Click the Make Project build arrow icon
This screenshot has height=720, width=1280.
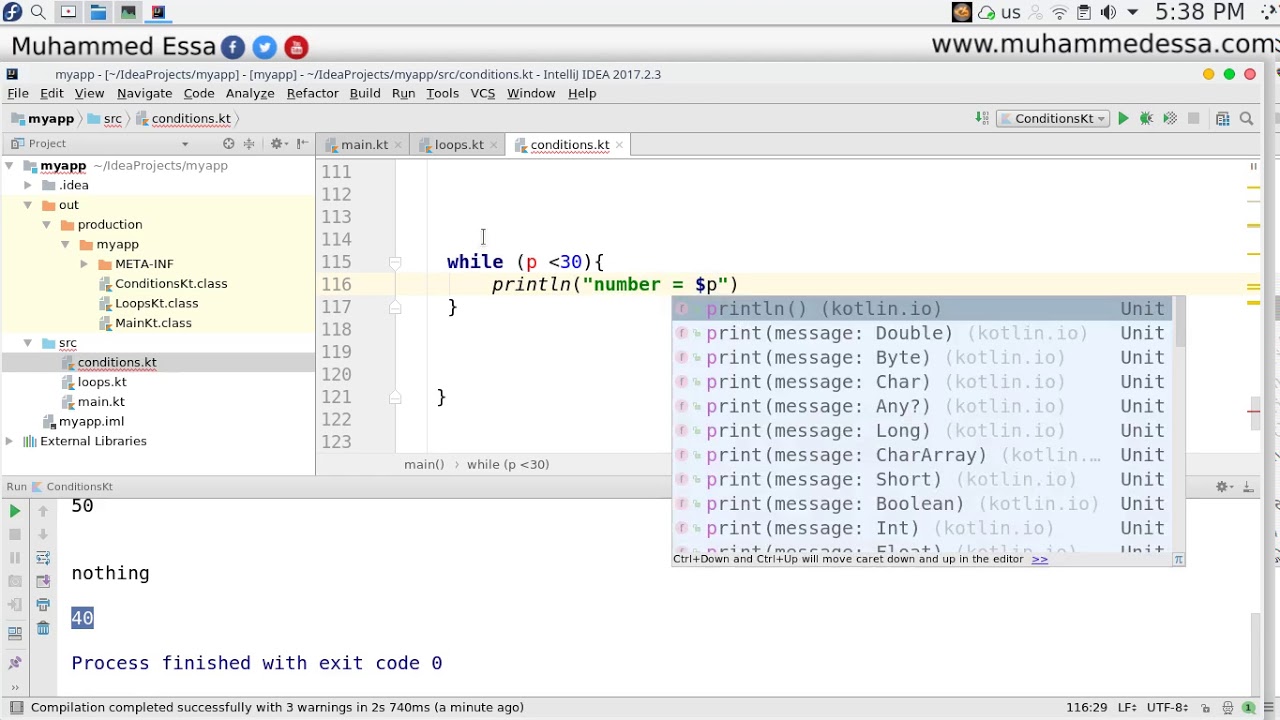click(982, 118)
